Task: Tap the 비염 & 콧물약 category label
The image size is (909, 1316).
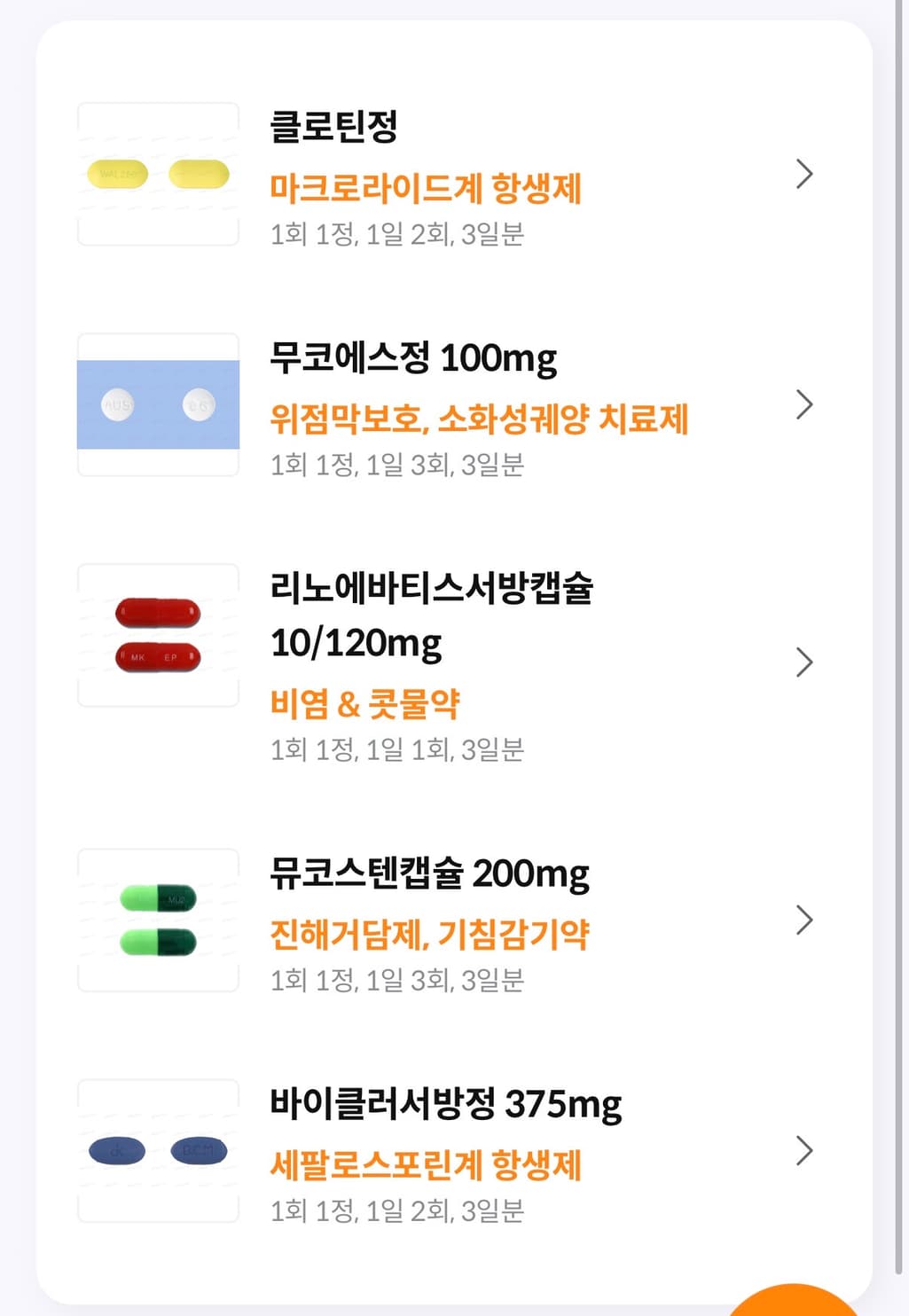Action: (365, 704)
